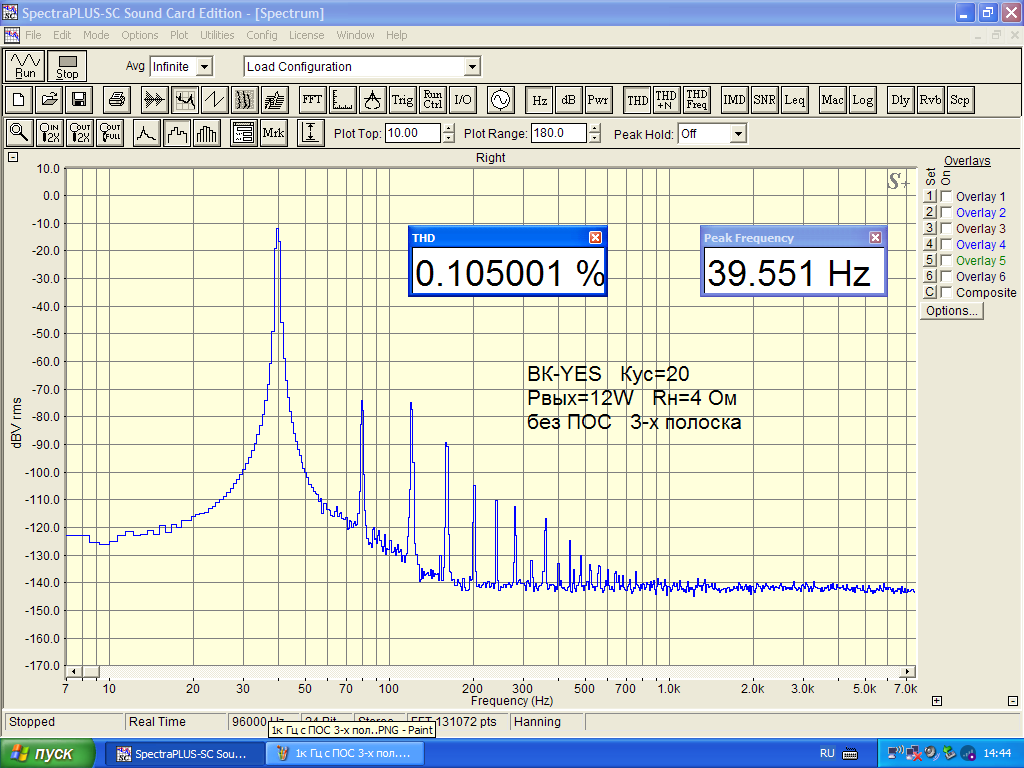Open the Config menu
1024x768 pixels.
click(262, 35)
